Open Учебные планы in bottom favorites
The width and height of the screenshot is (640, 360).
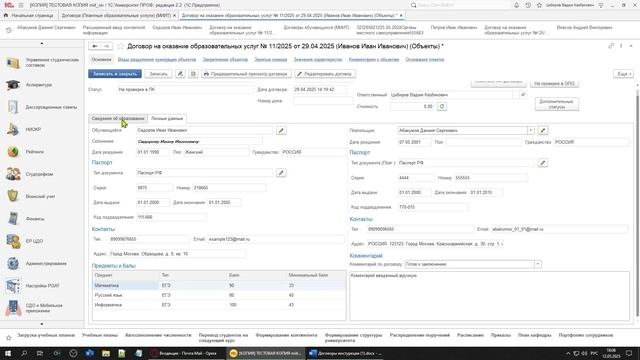point(100,335)
